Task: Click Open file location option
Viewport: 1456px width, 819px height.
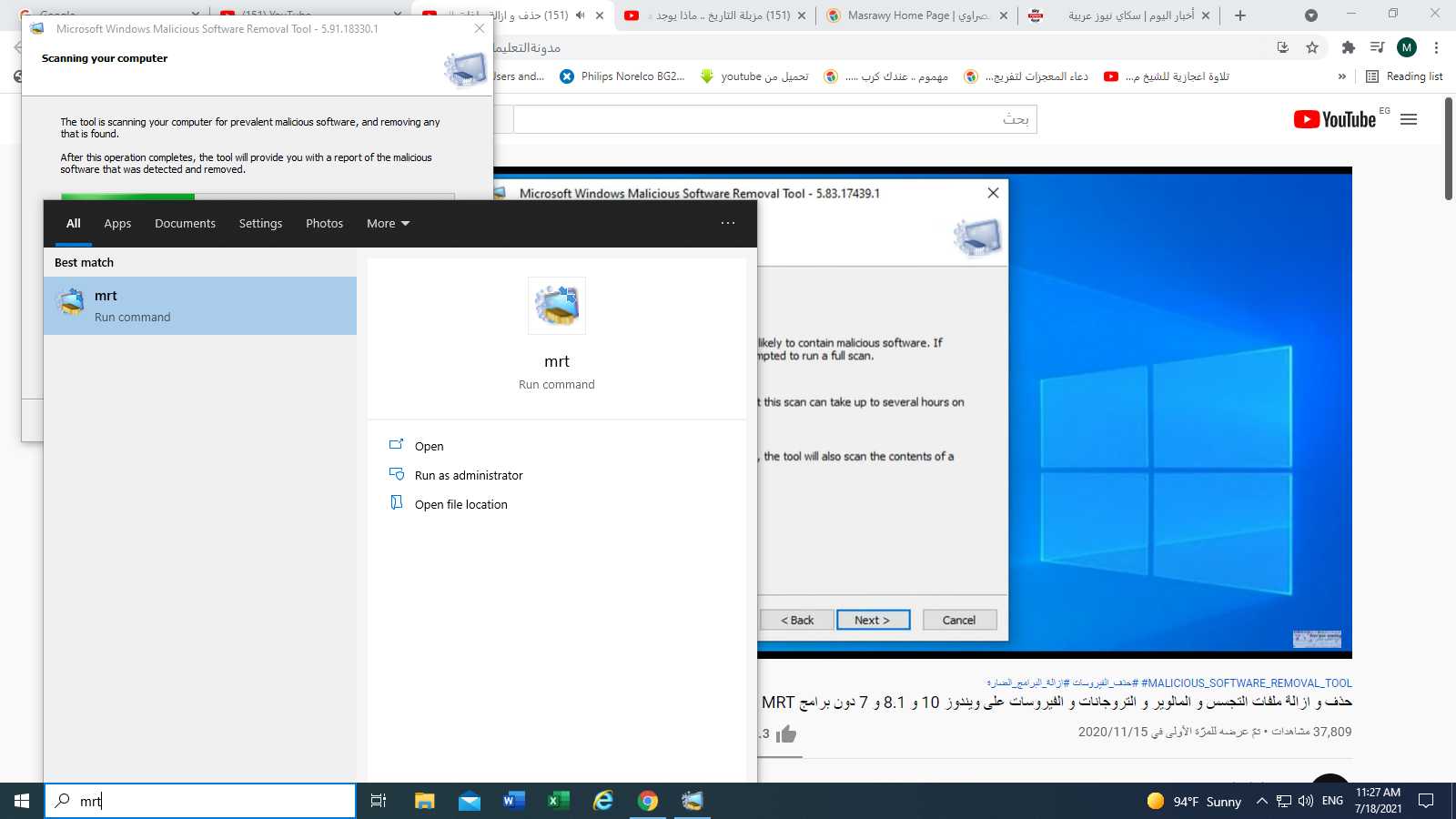Action: pos(460,504)
